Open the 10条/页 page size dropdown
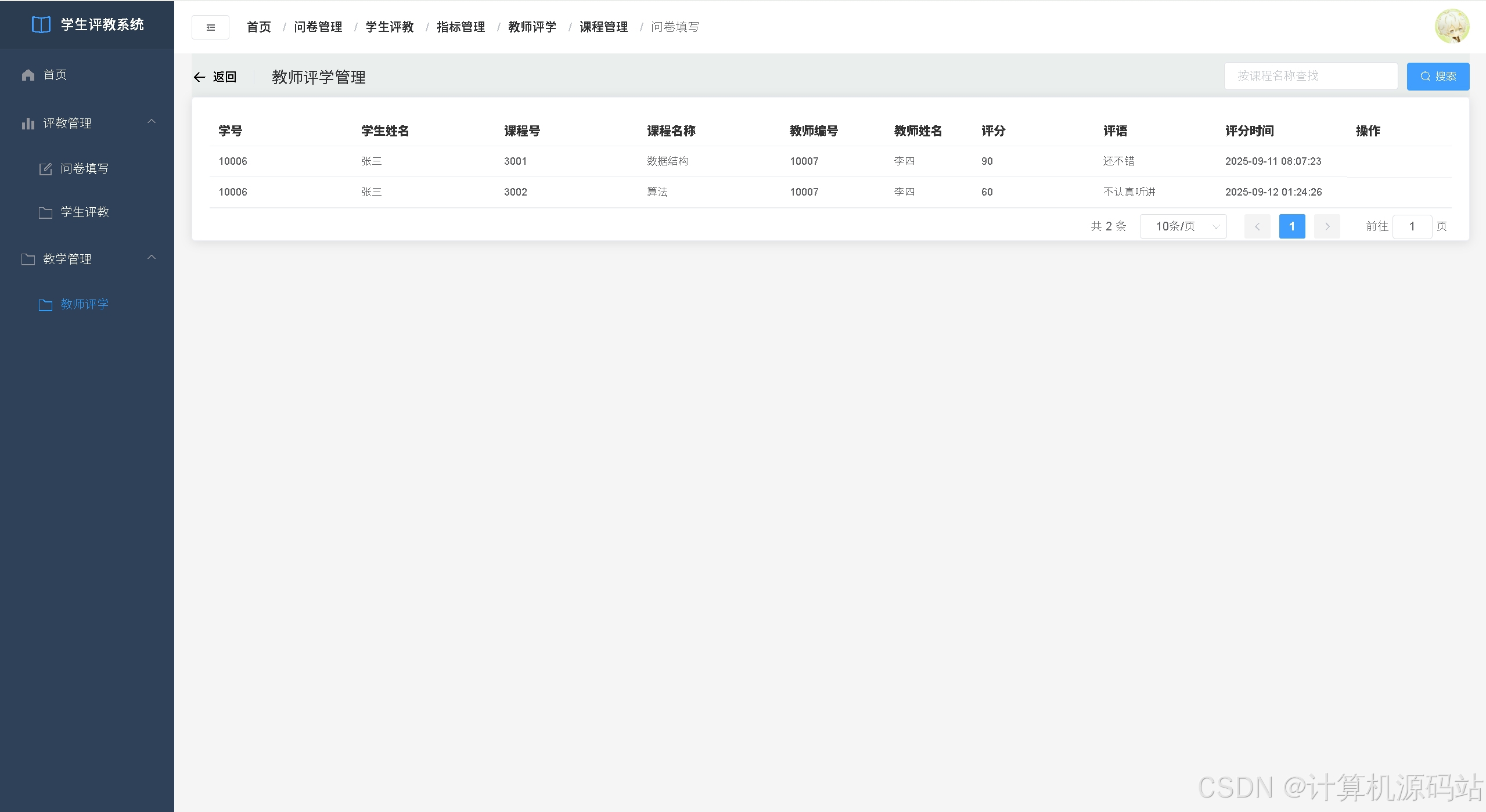 pos(1183,226)
